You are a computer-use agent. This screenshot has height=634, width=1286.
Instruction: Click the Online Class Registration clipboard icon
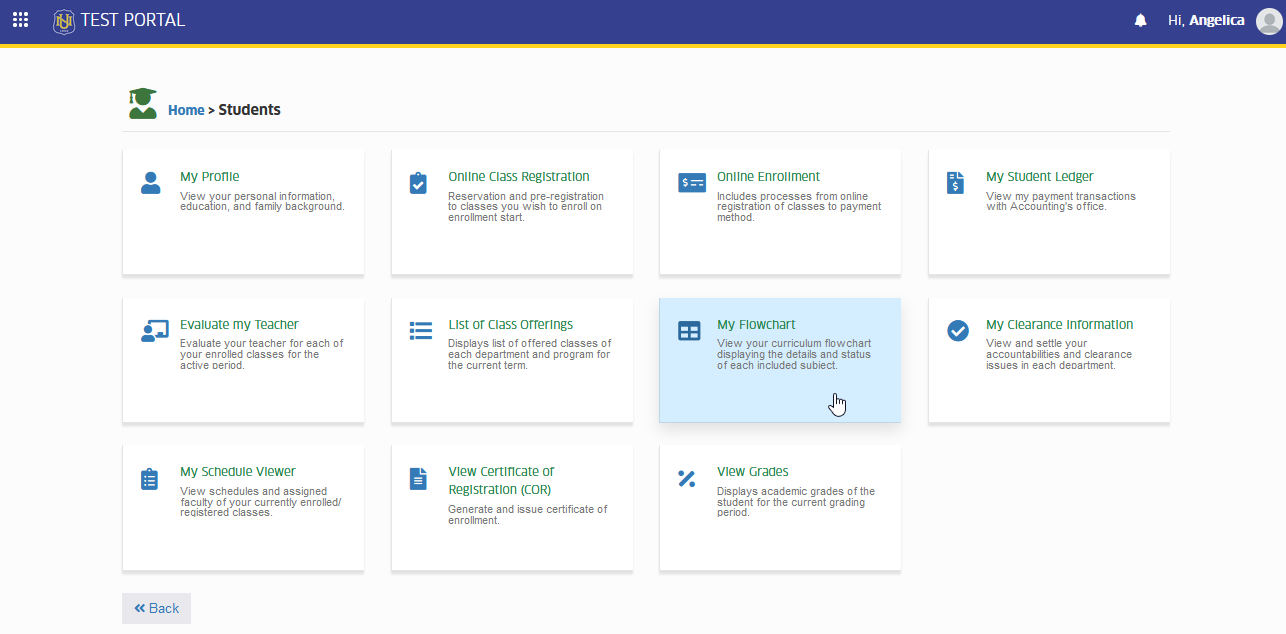tap(419, 183)
